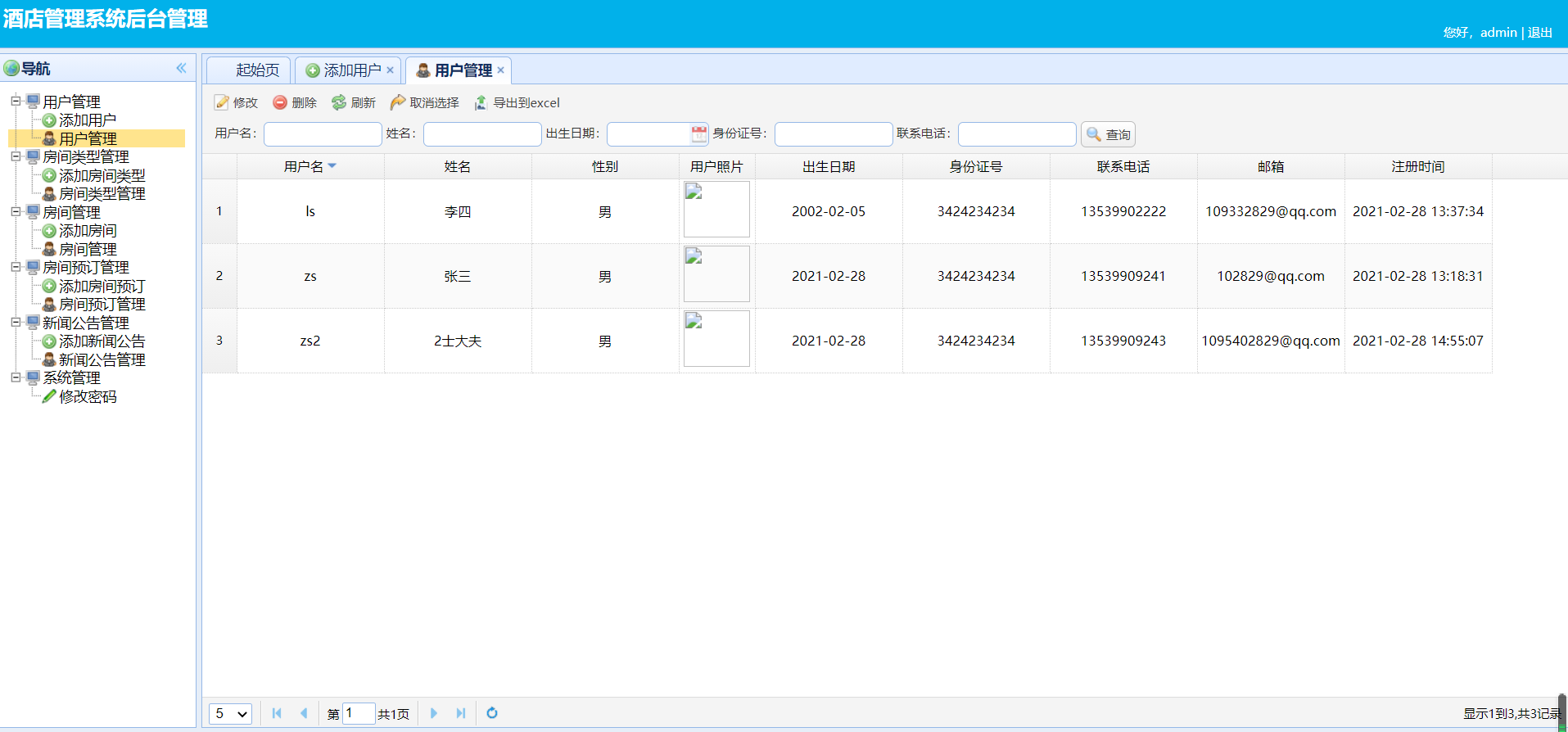Open 添加房间类型 in navigation tree
The height and width of the screenshot is (732, 1568).
pyautogui.click(x=102, y=175)
